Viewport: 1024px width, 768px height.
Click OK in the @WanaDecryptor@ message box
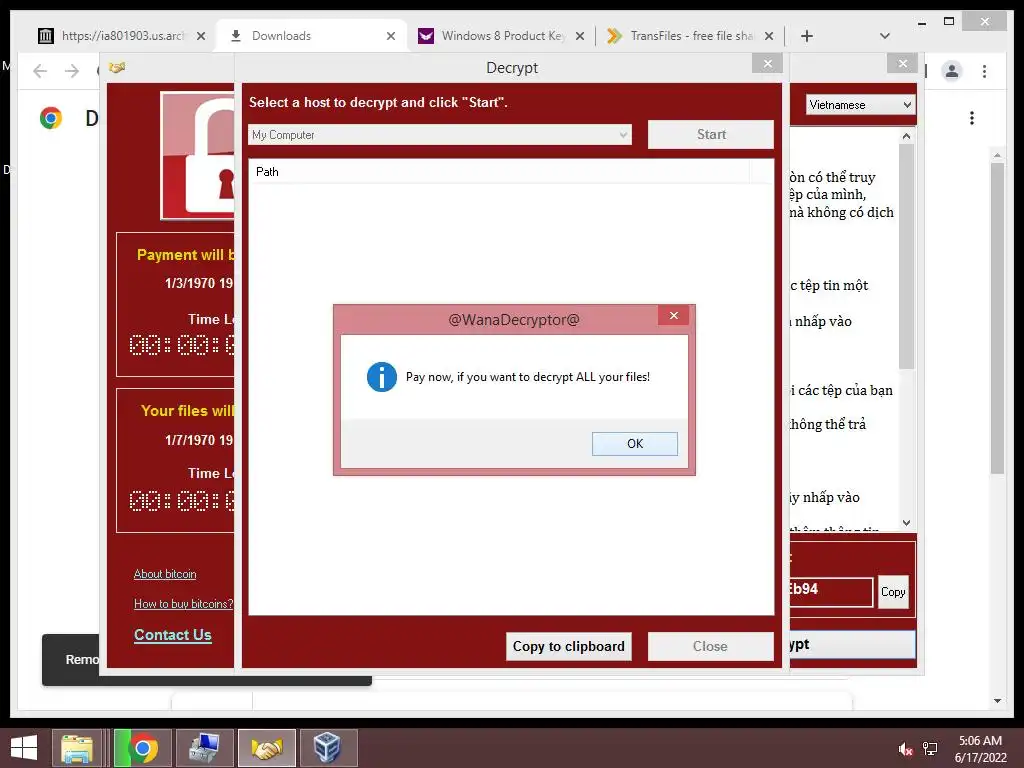coord(634,443)
